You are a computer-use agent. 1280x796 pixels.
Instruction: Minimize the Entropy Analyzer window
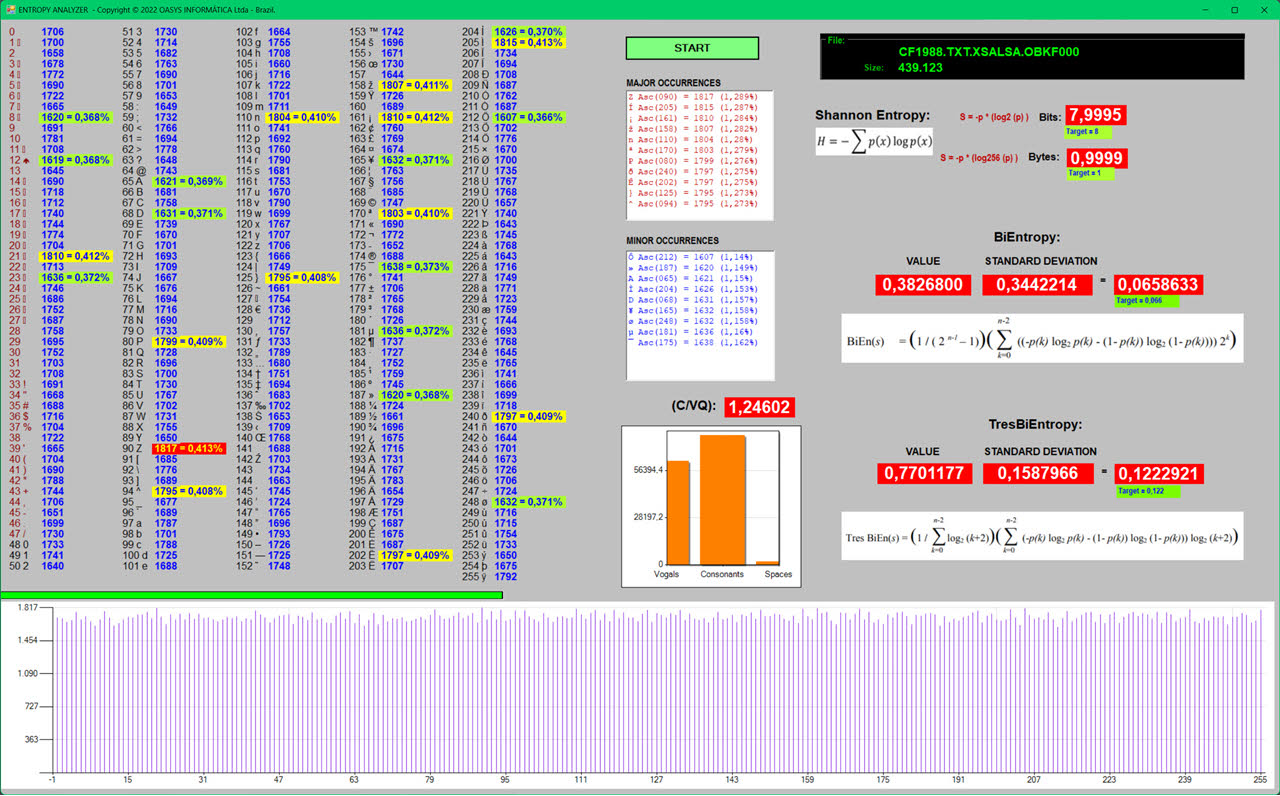click(1205, 9)
